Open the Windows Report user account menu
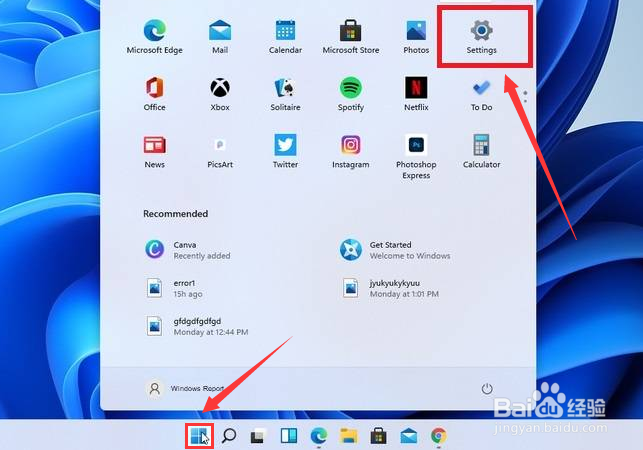643x450 pixels. point(186,388)
